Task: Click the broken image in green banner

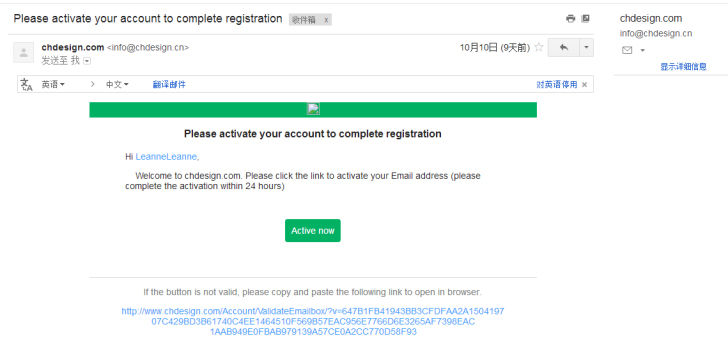Action: click(313, 109)
